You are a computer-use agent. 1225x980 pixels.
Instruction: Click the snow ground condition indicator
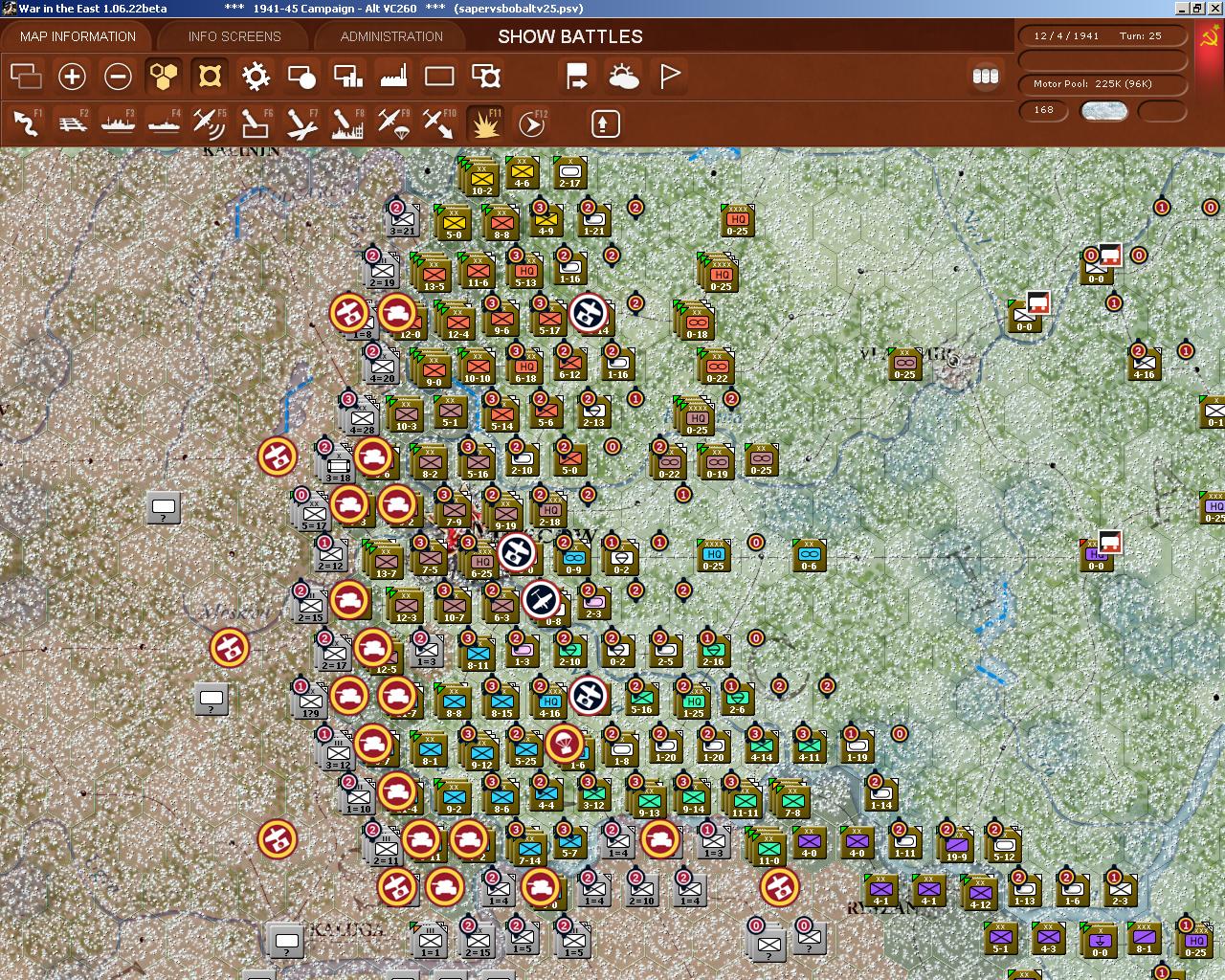1103,111
